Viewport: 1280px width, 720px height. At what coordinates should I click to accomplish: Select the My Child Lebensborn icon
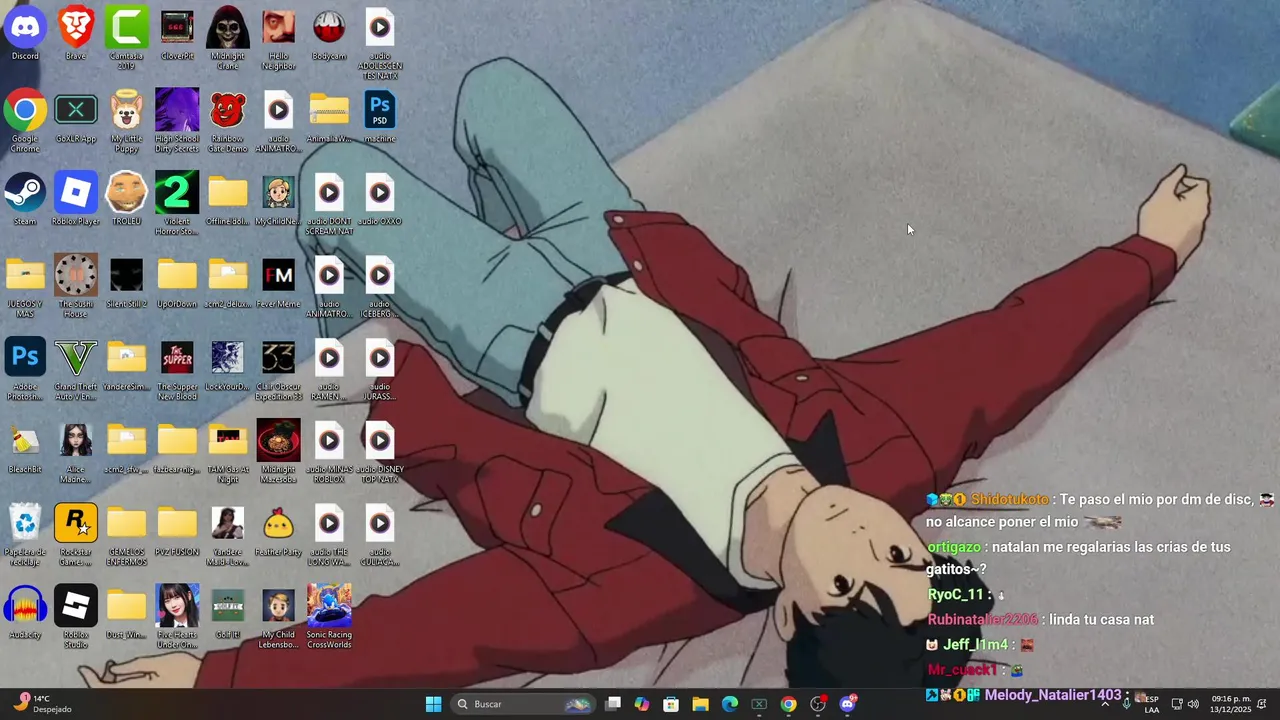tap(278, 617)
